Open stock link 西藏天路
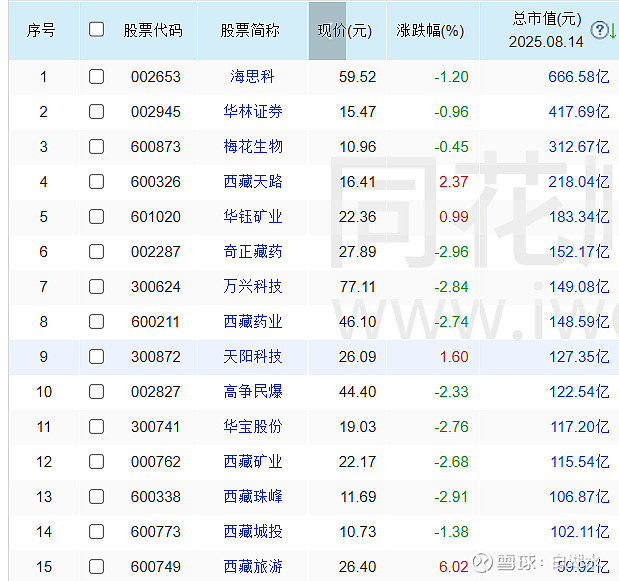 [x=253, y=182]
